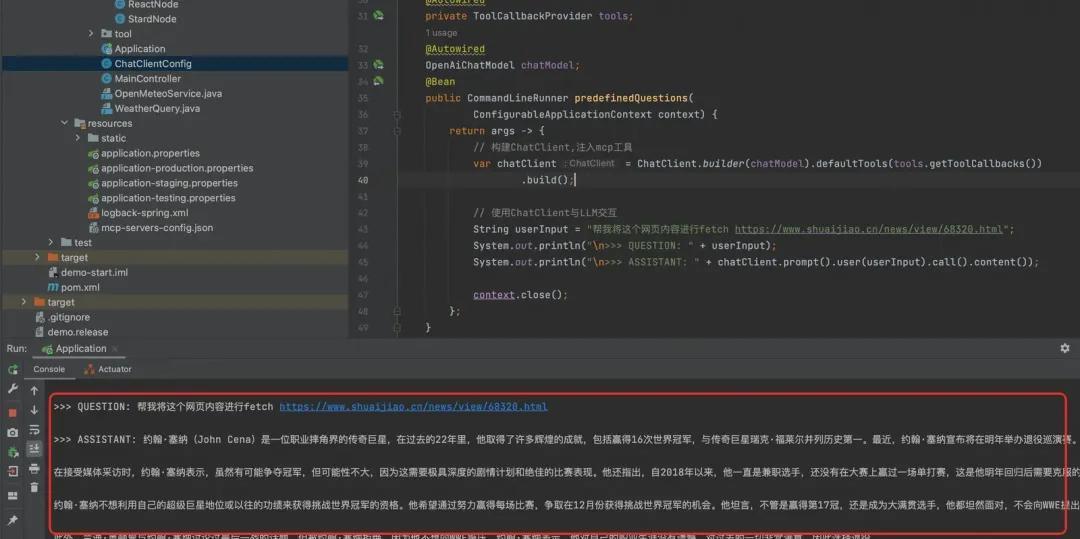Clear console with the trash icon

pos(34,488)
